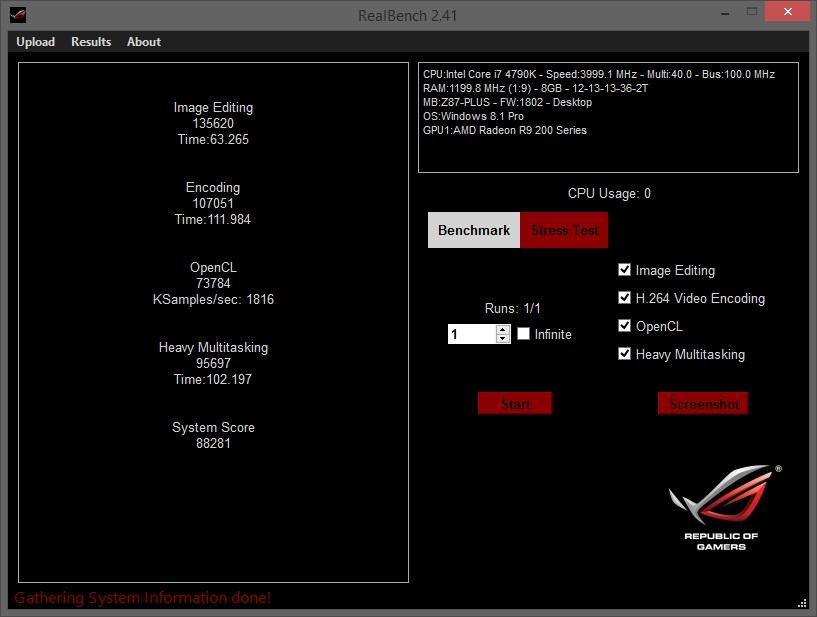Viewport: 817px width, 617px height.
Task: Switch to the Stress Test tab
Action: (x=564, y=230)
